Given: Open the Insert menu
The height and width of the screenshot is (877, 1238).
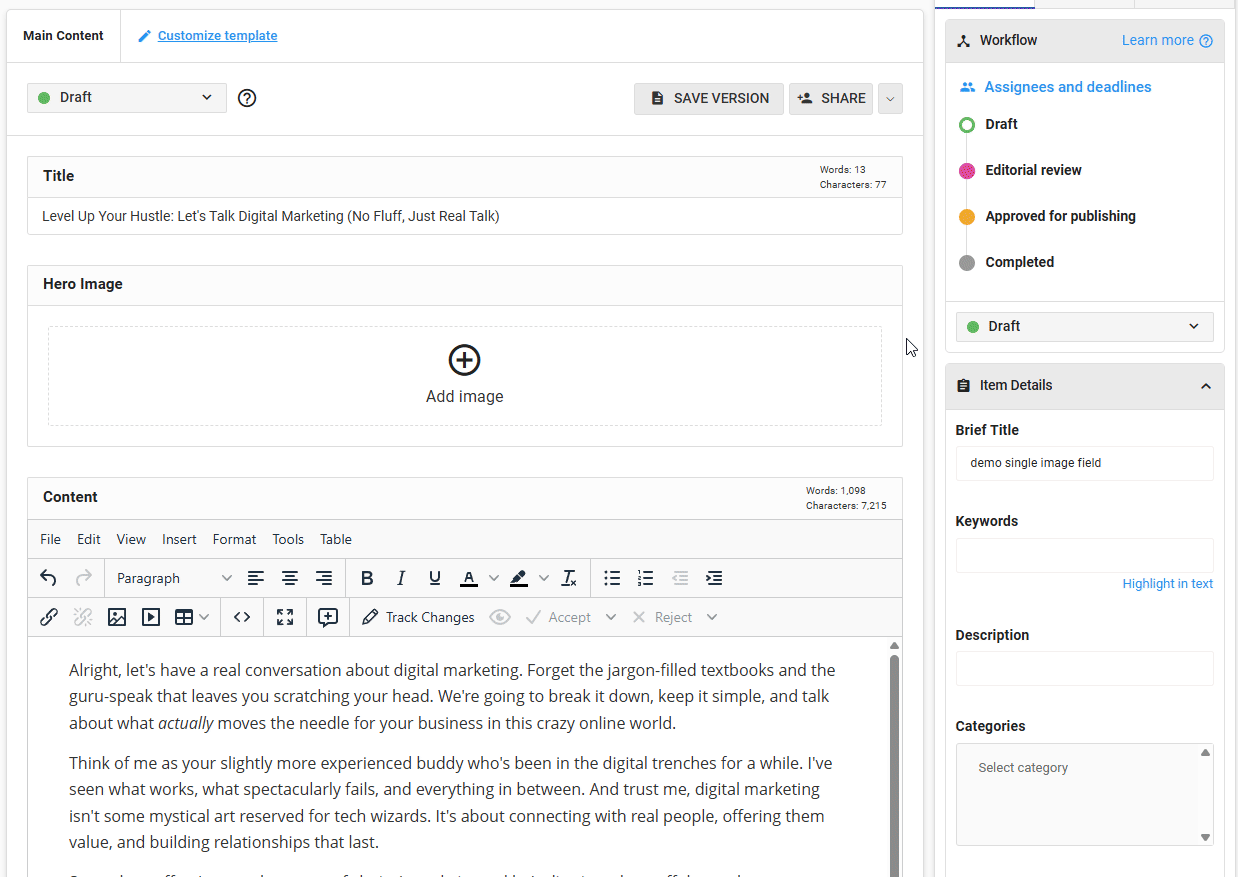Looking at the screenshot, I should coord(179,539).
